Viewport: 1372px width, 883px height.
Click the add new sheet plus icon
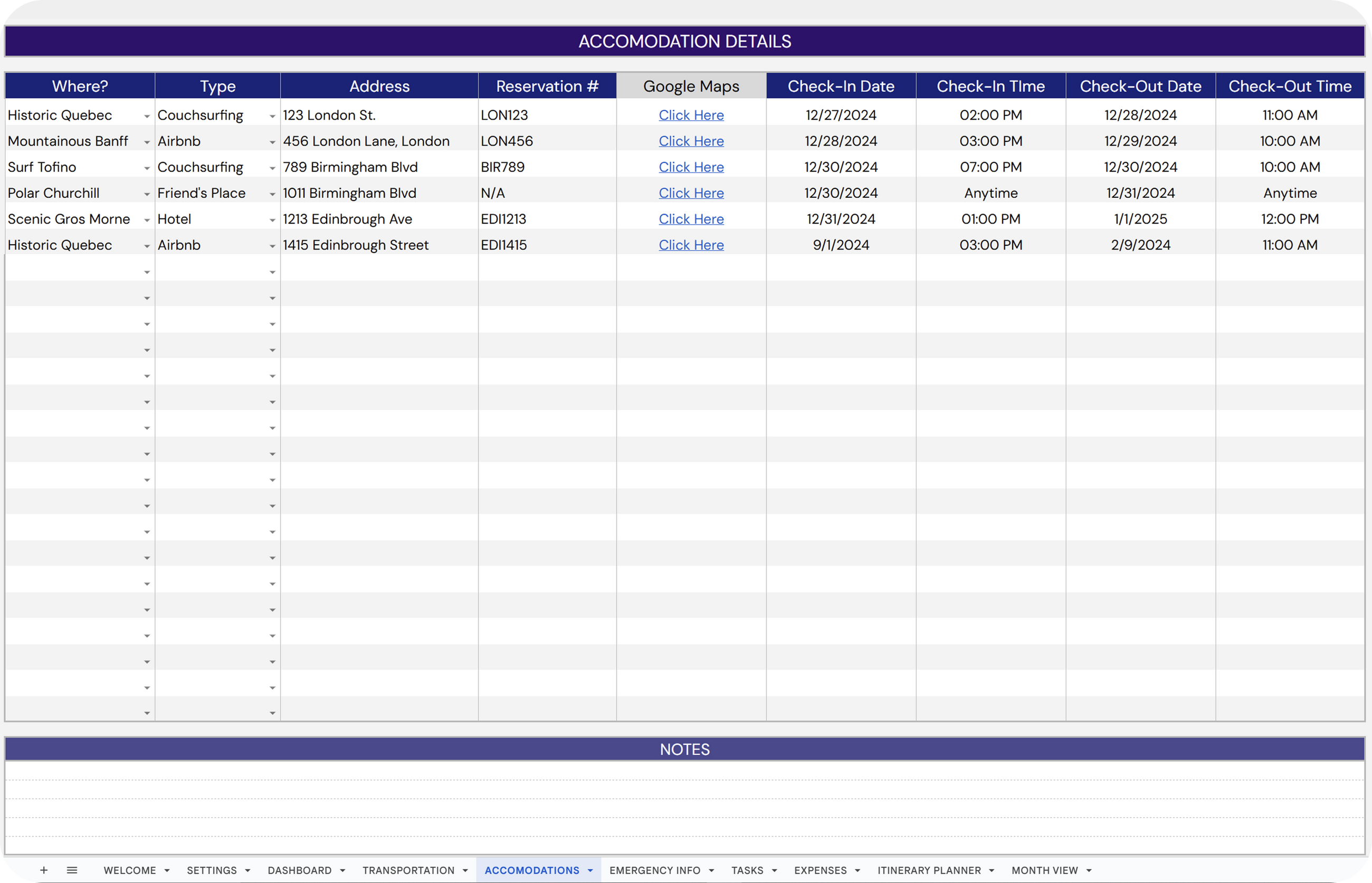point(44,870)
